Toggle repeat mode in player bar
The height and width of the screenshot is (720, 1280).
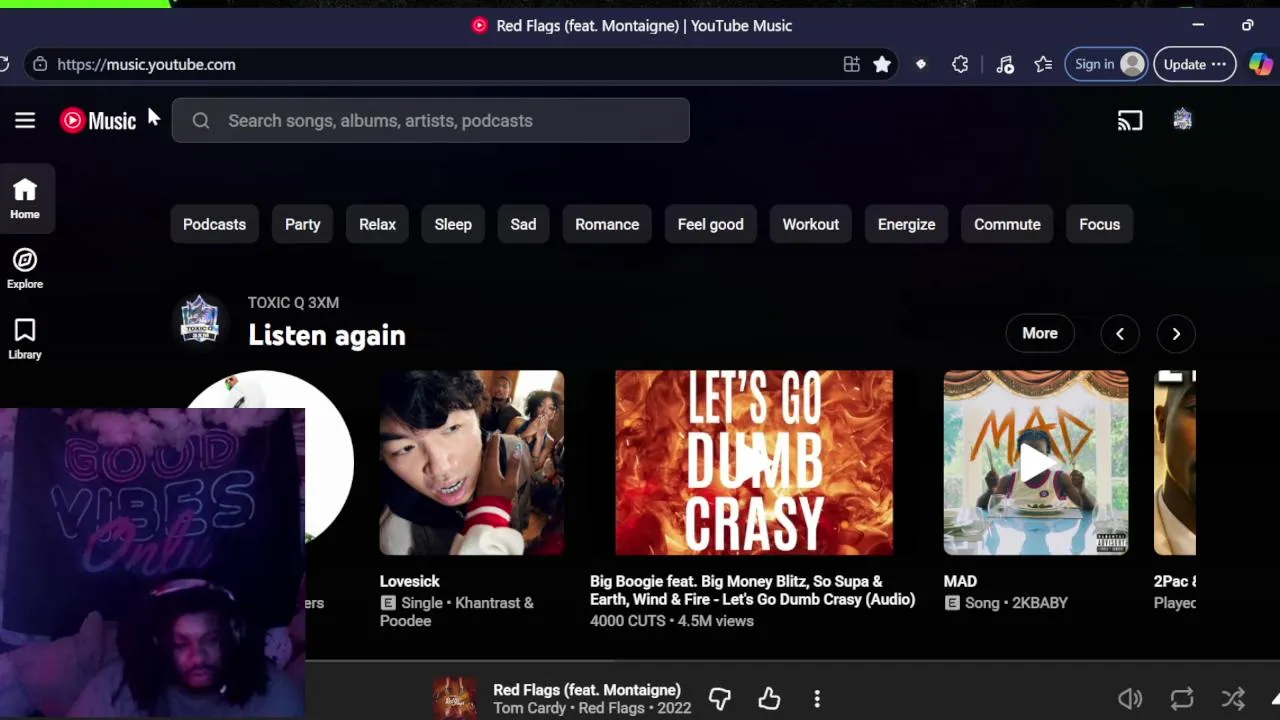[1182, 699]
